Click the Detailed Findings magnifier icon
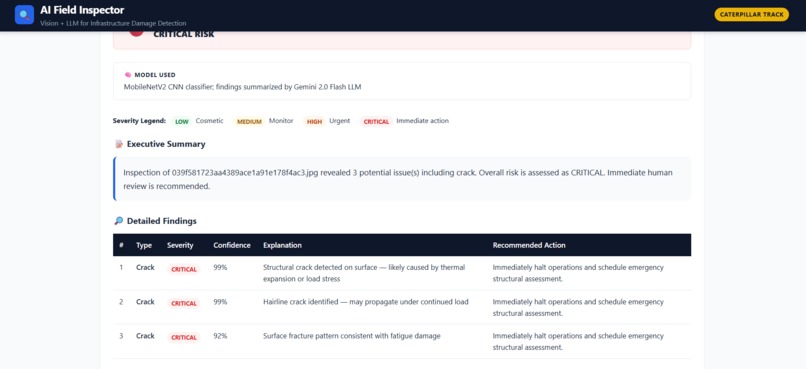806x369 pixels. 119,221
